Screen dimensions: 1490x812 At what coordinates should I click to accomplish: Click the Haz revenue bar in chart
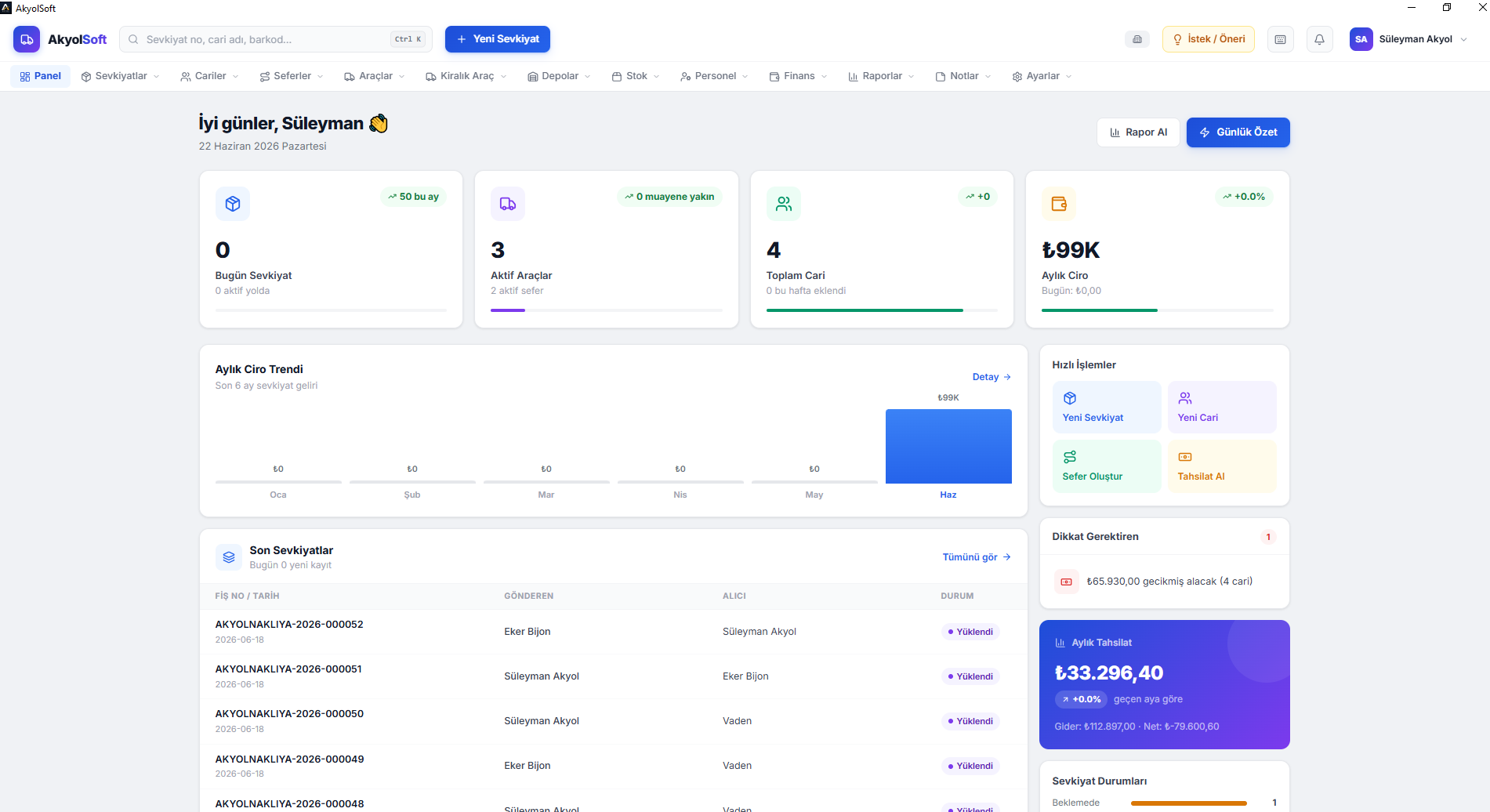click(948, 446)
